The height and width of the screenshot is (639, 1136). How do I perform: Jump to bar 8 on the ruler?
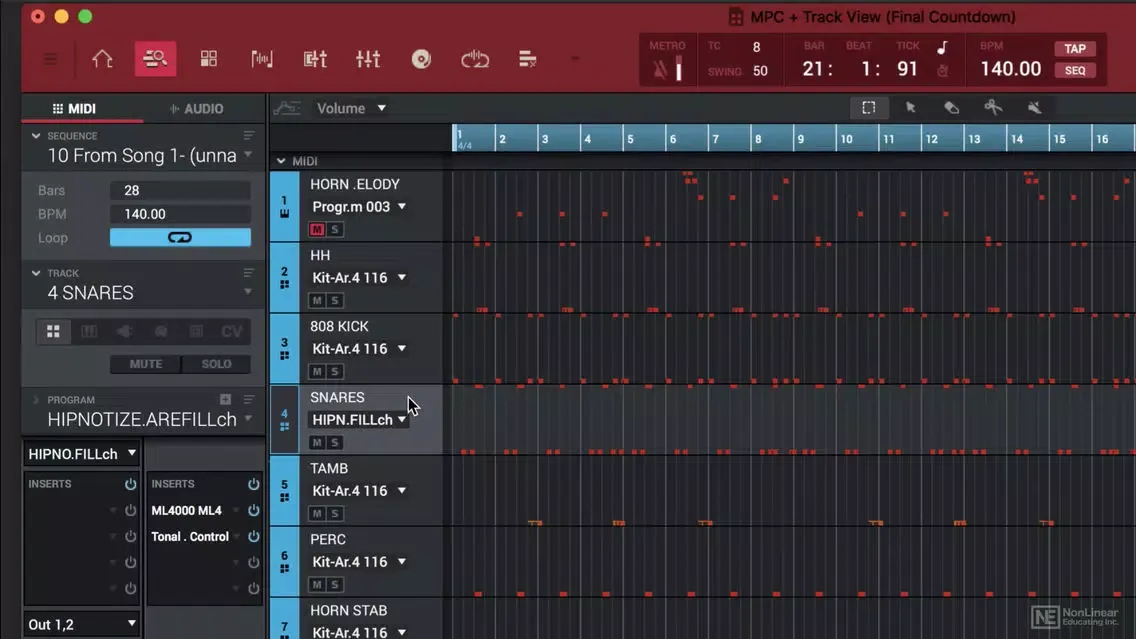(x=758, y=138)
